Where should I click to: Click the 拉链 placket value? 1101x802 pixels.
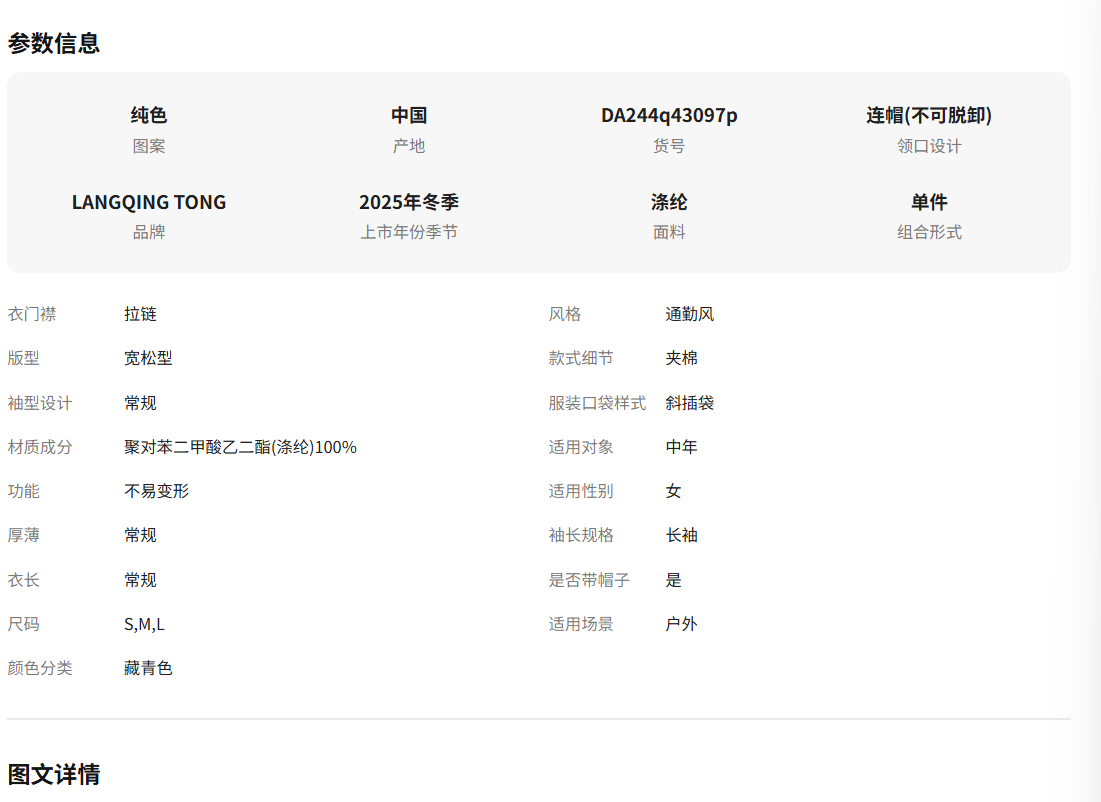[x=140, y=314]
